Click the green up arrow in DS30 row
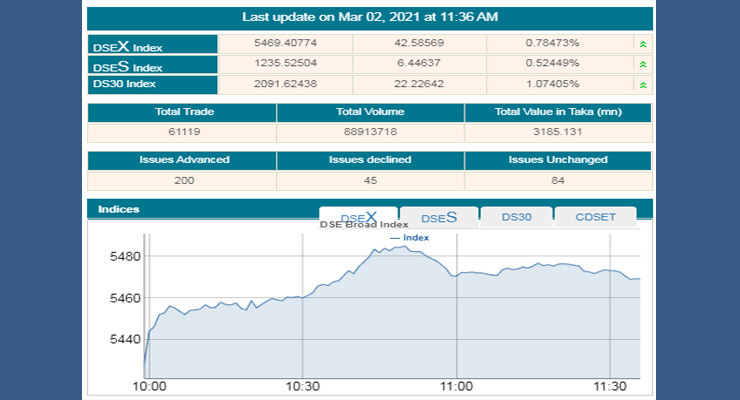Image resolution: width=740 pixels, height=400 pixels. tap(642, 85)
